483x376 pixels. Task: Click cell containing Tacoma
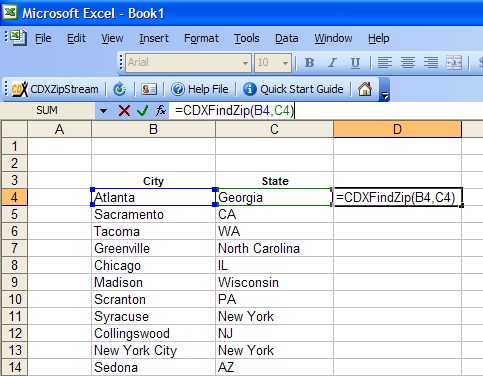tap(153, 231)
